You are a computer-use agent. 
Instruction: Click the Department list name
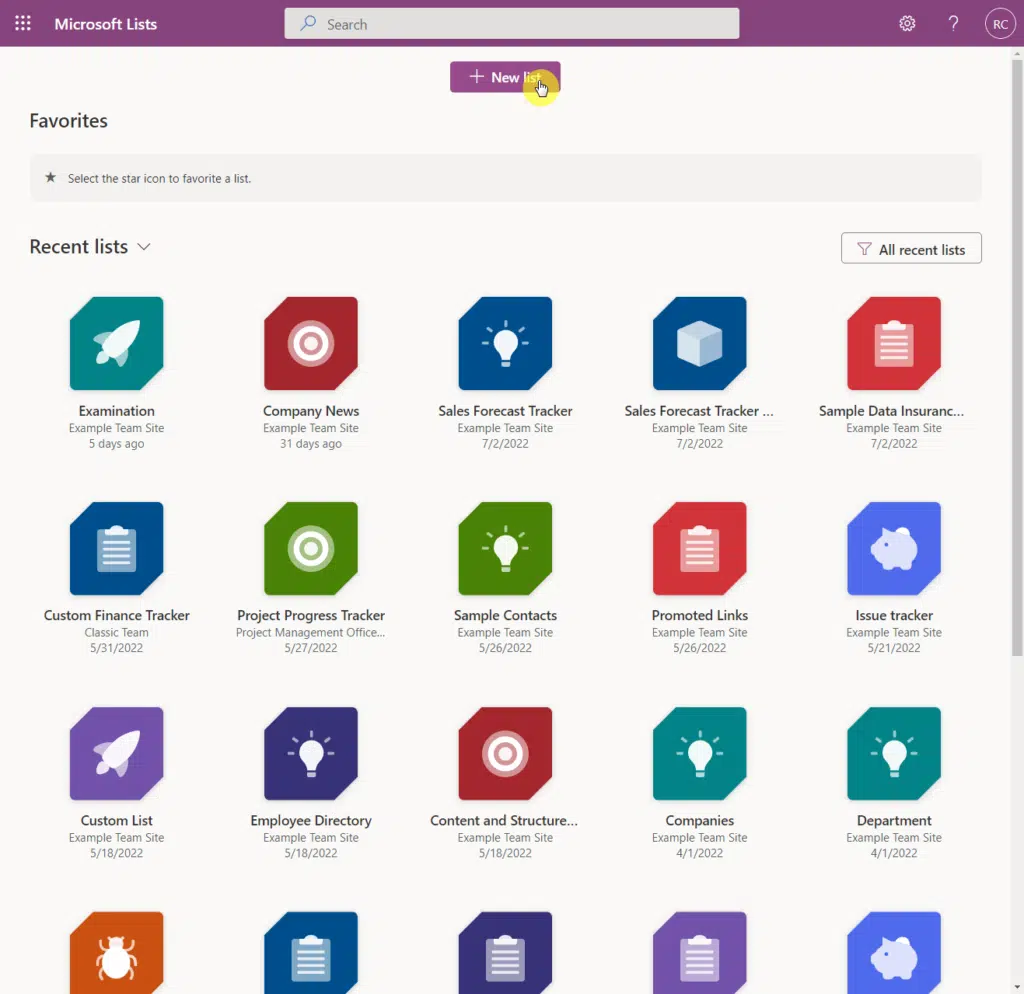[894, 820]
